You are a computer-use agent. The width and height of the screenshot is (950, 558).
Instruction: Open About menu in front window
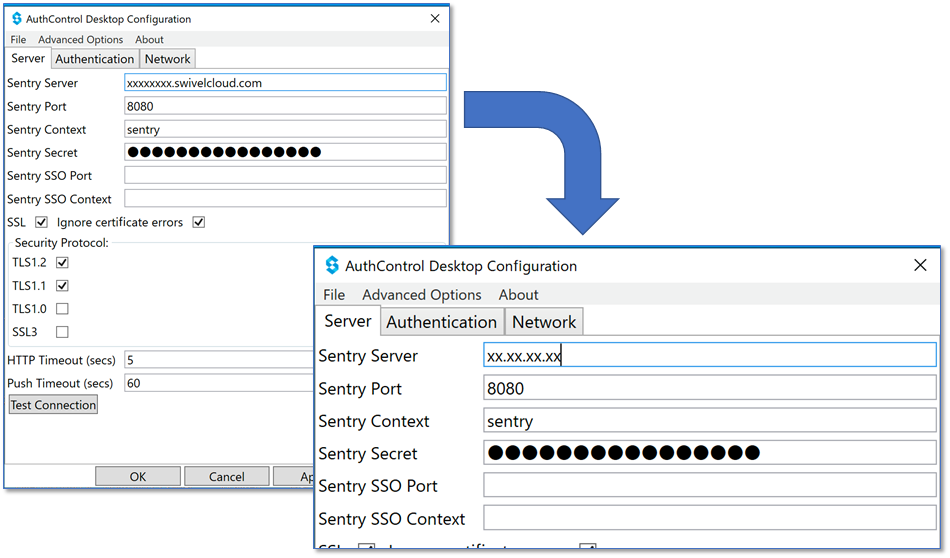point(519,294)
